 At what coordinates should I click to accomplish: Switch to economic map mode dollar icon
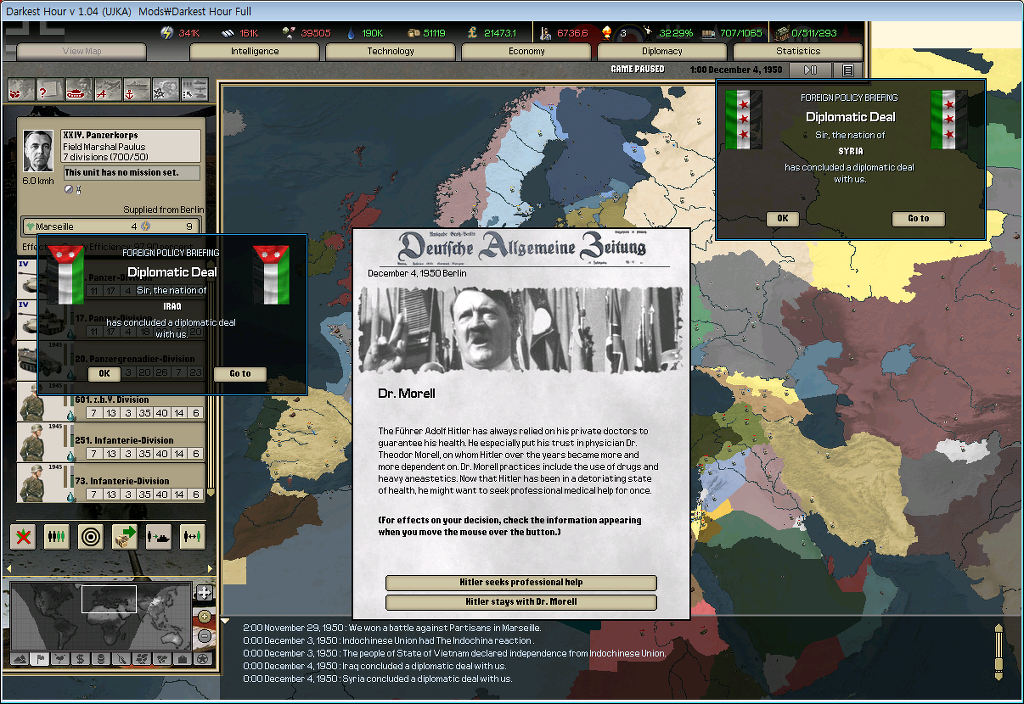click(x=80, y=659)
